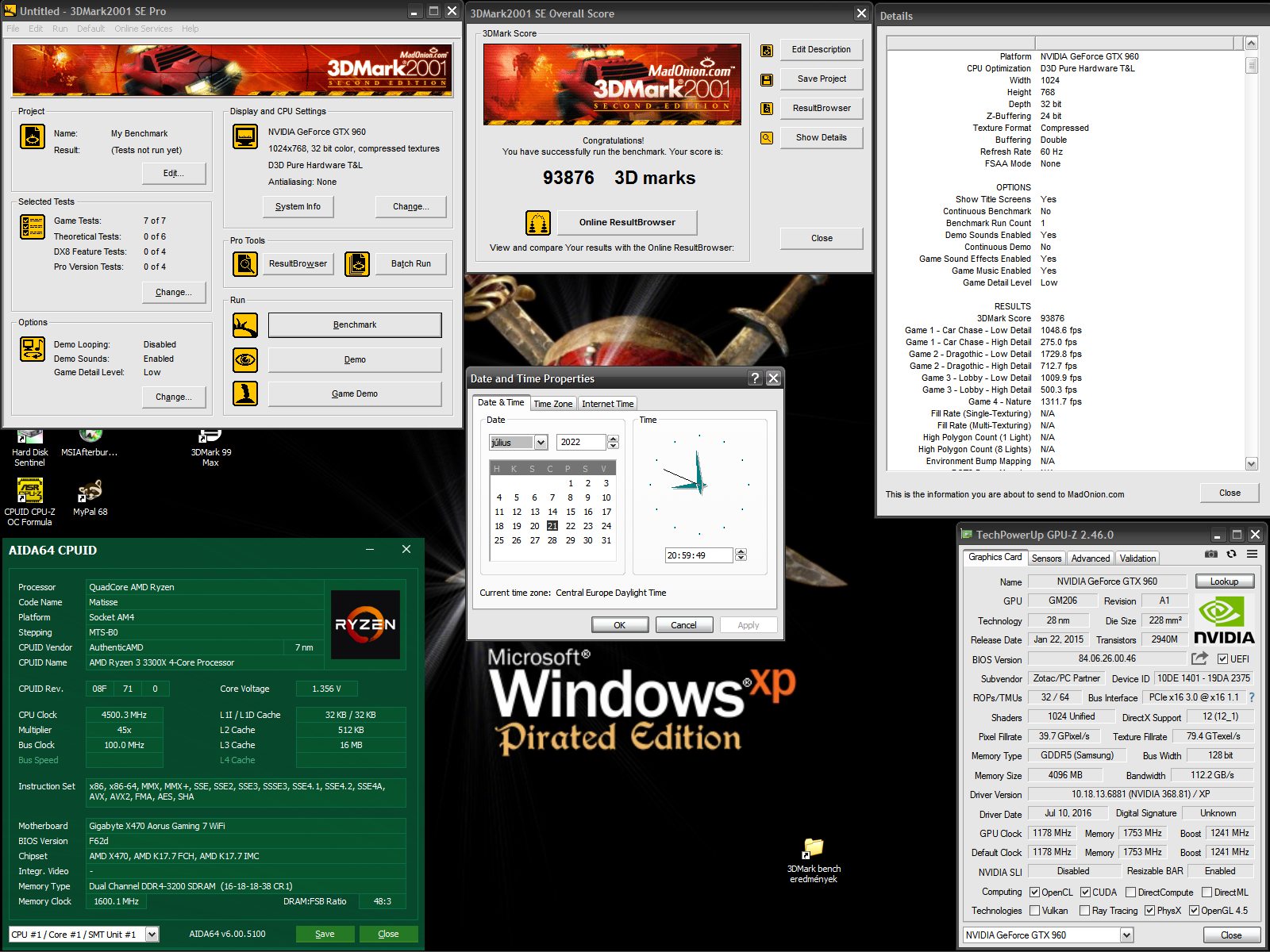
Task: Click System Info button in 3DMark2001
Action: point(298,206)
